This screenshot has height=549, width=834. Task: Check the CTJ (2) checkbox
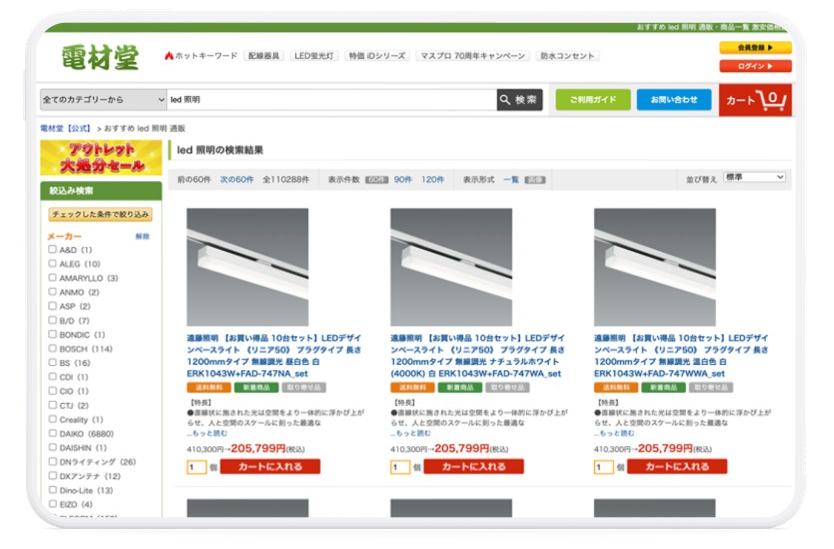(x=52, y=405)
